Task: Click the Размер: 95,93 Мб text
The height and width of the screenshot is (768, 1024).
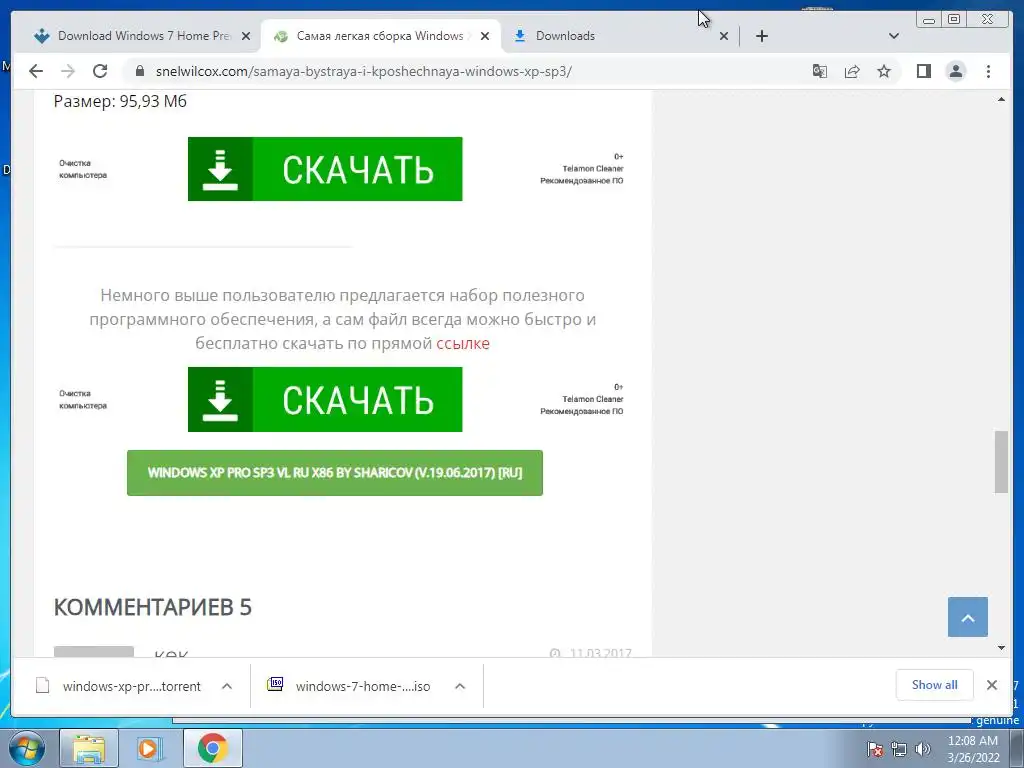Action: tap(120, 101)
